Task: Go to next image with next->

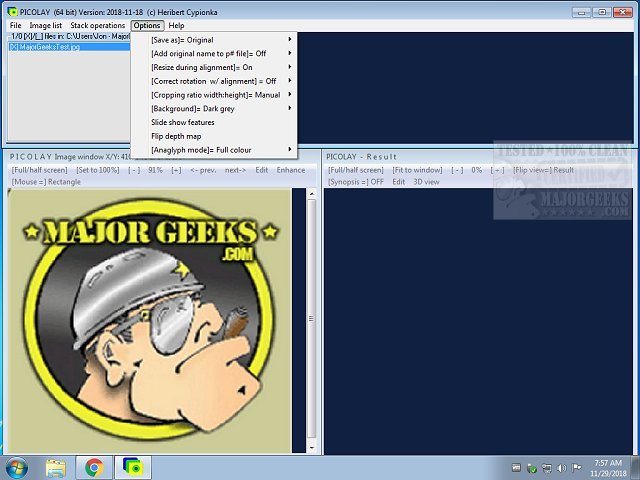Action: click(236, 170)
